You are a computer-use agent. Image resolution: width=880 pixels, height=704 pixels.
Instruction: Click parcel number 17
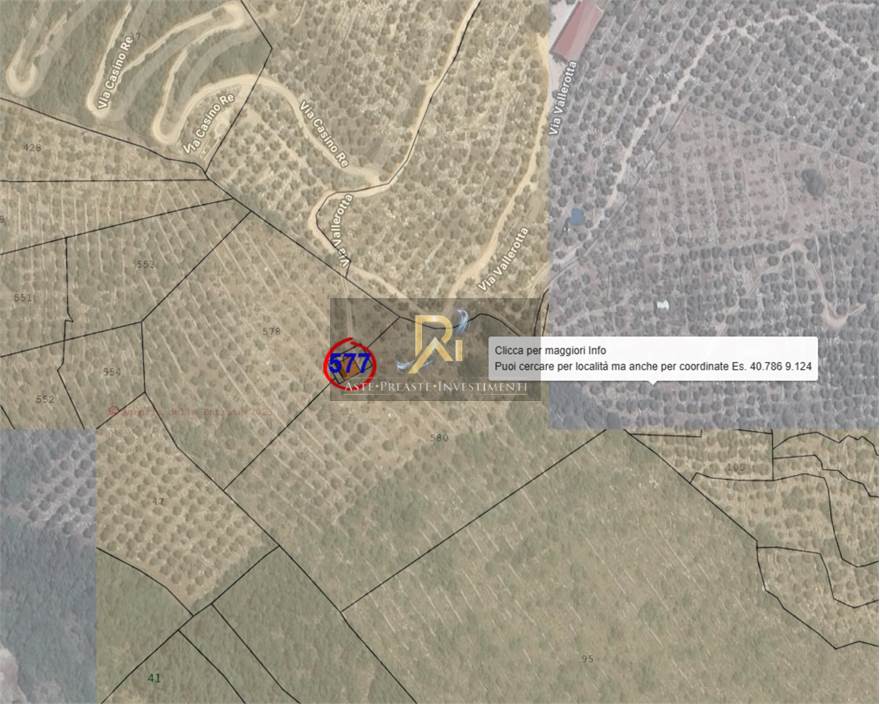pos(159,500)
